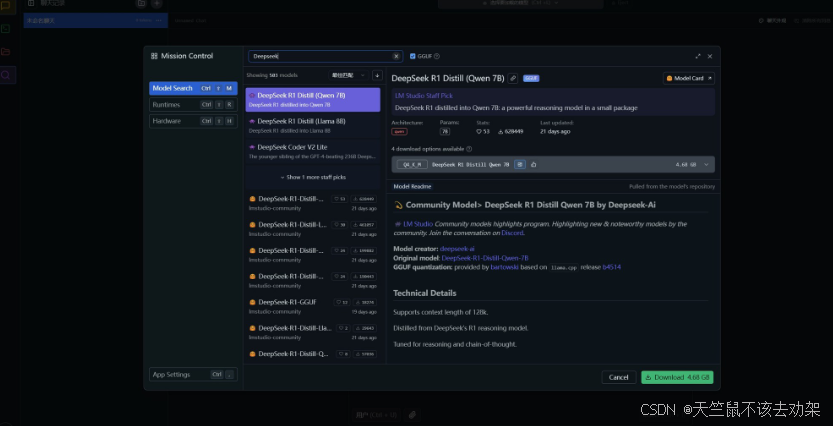Click help icon beside download options available
Viewport: 833px width, 426px height.
pos(469,149)
